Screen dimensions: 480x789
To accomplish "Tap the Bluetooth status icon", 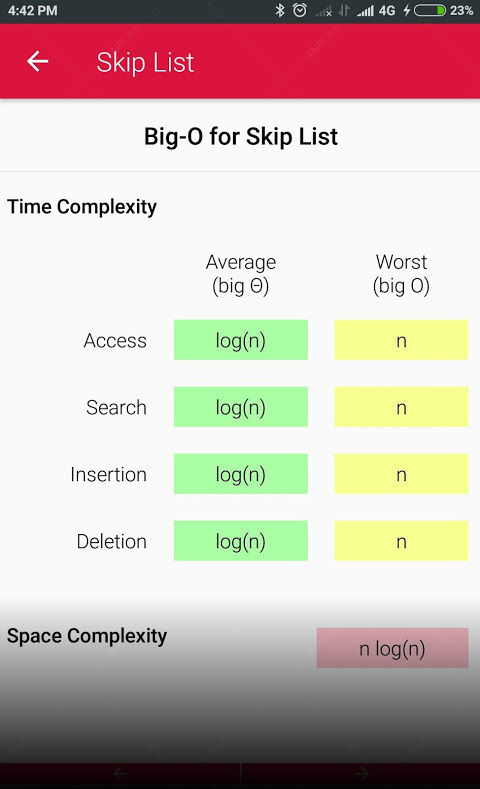I will click(x=280, y=11).
